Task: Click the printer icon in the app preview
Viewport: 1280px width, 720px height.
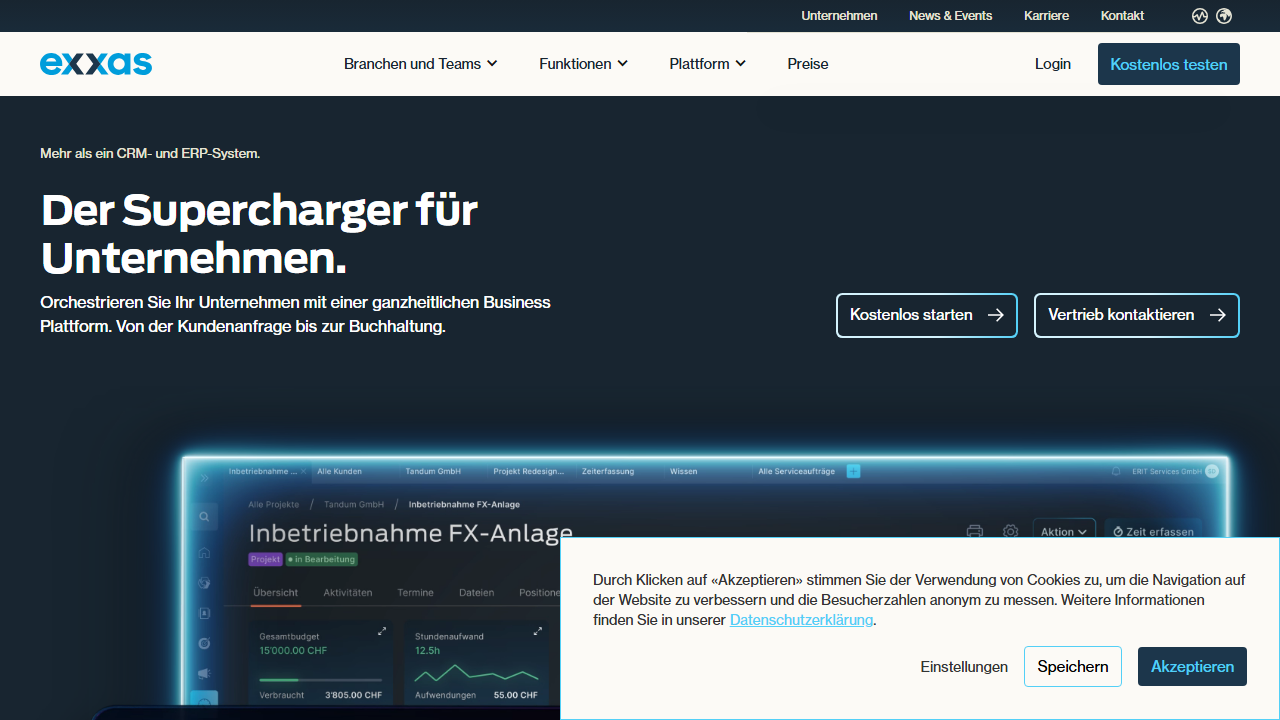Action: [975, 532]
